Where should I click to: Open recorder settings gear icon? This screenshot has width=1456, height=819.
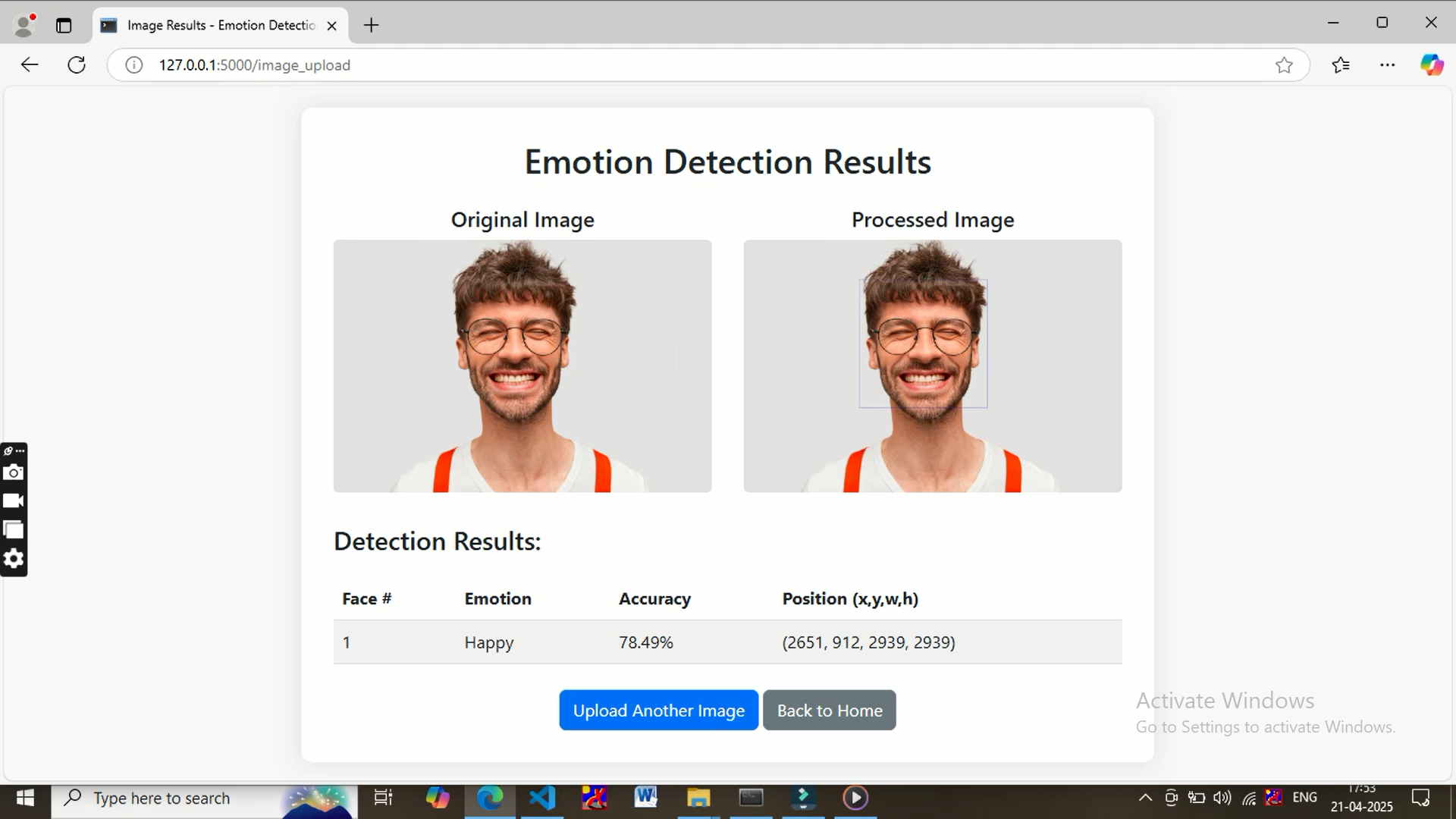pyautogui.click(x=14, y=559)
